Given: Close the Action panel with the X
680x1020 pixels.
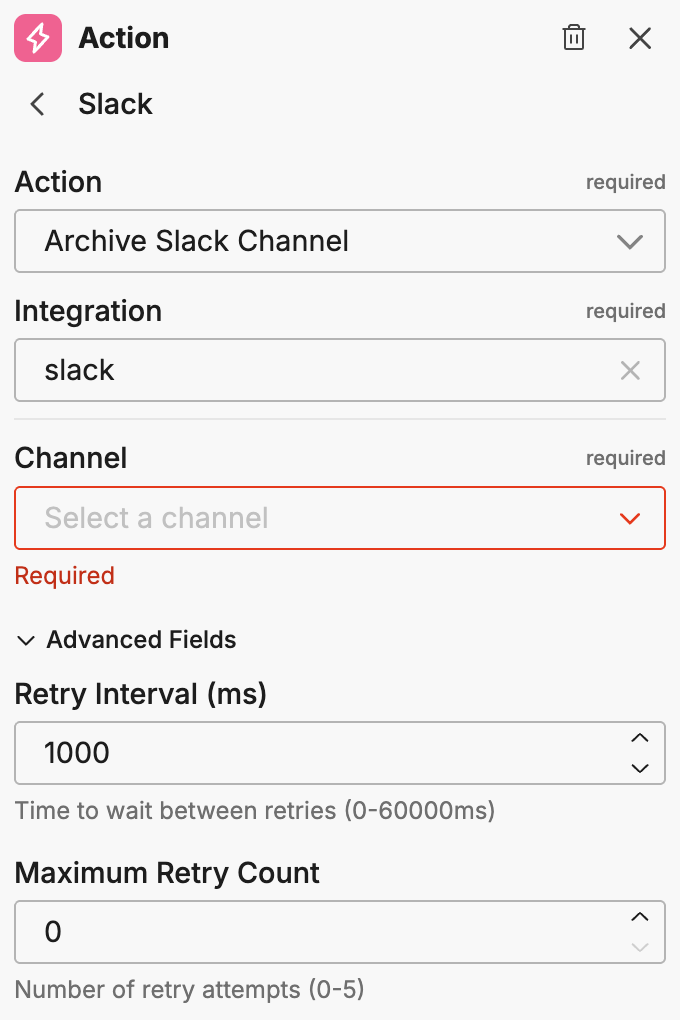Looking at the screenshot, I should [x=640, y=38].
